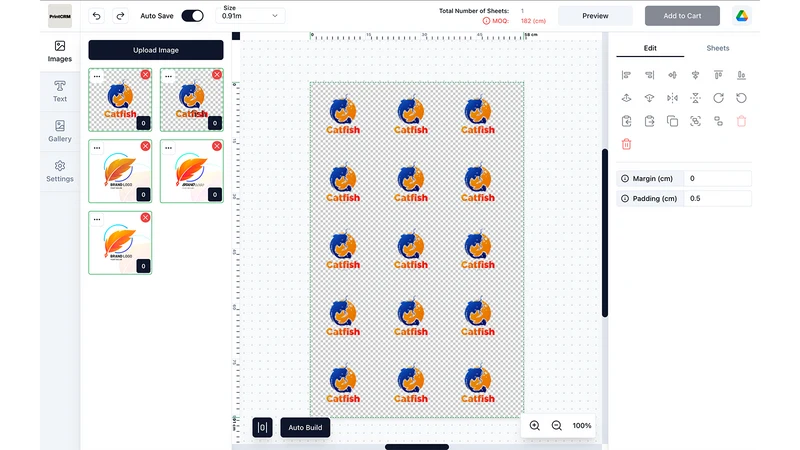Open options menu on left Catfish thumbnail

[97, 77]
